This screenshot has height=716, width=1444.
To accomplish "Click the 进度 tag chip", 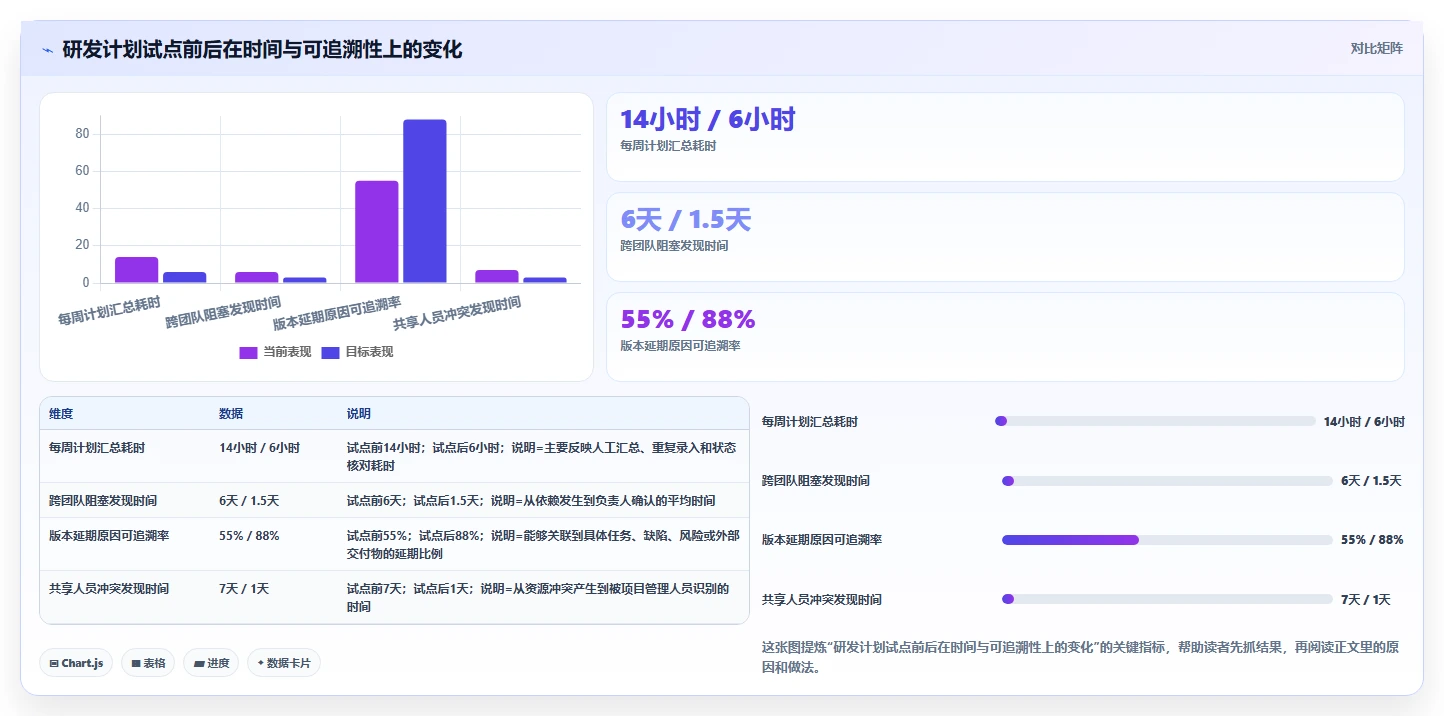I will point(211,663).
